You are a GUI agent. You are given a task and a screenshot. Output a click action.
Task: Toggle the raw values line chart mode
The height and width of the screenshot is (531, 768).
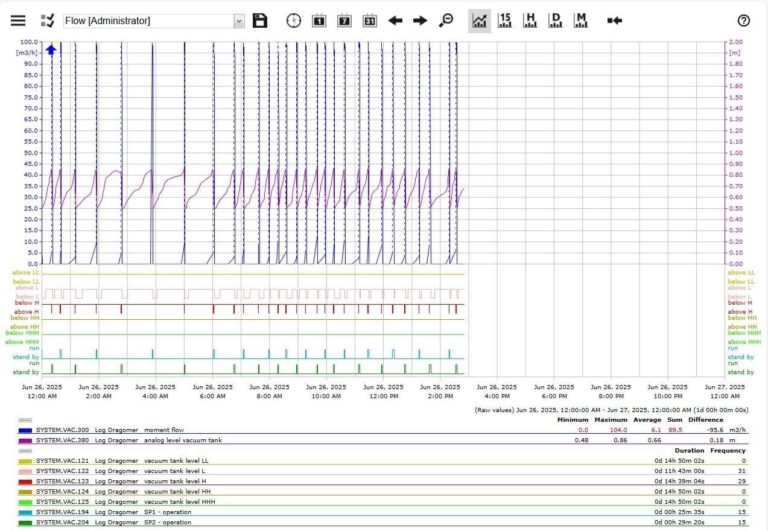coord(480,20)
